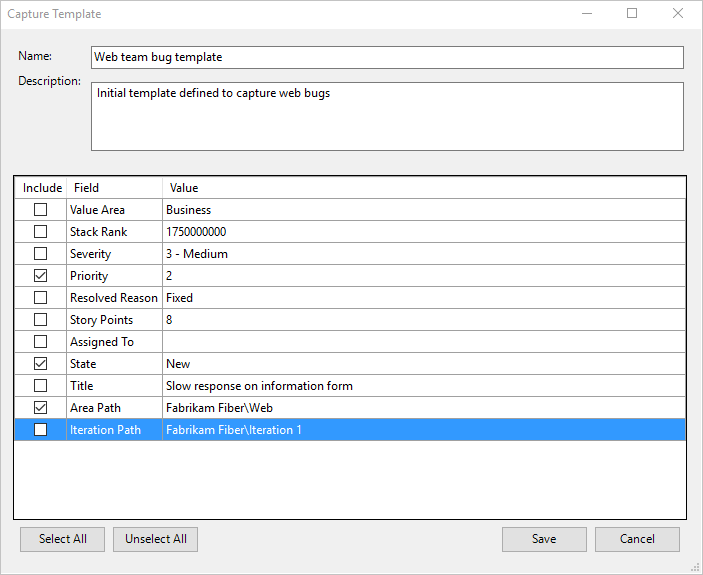
Task: Click 'Slow response on information form' value
Action: coord(424,385)
